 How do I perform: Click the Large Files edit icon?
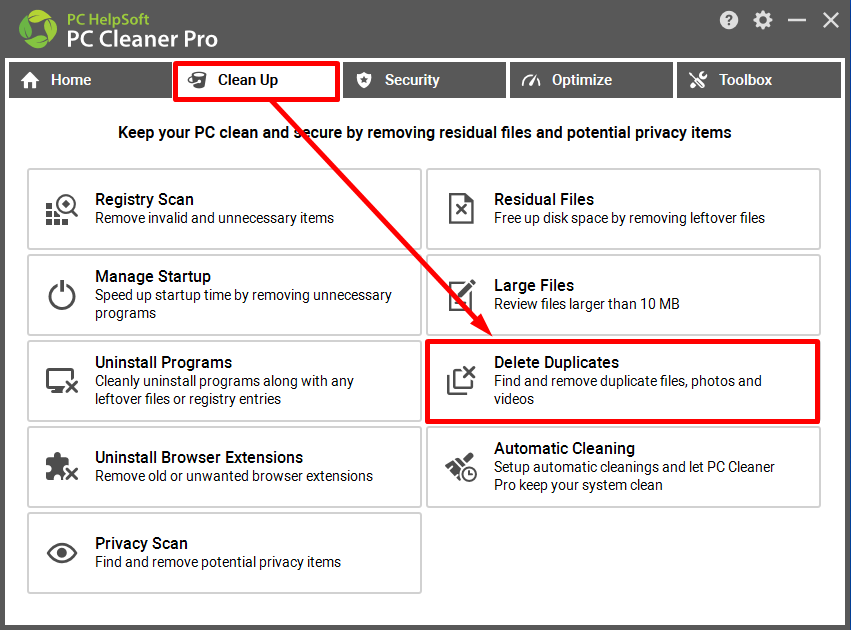tap(461, 295)
